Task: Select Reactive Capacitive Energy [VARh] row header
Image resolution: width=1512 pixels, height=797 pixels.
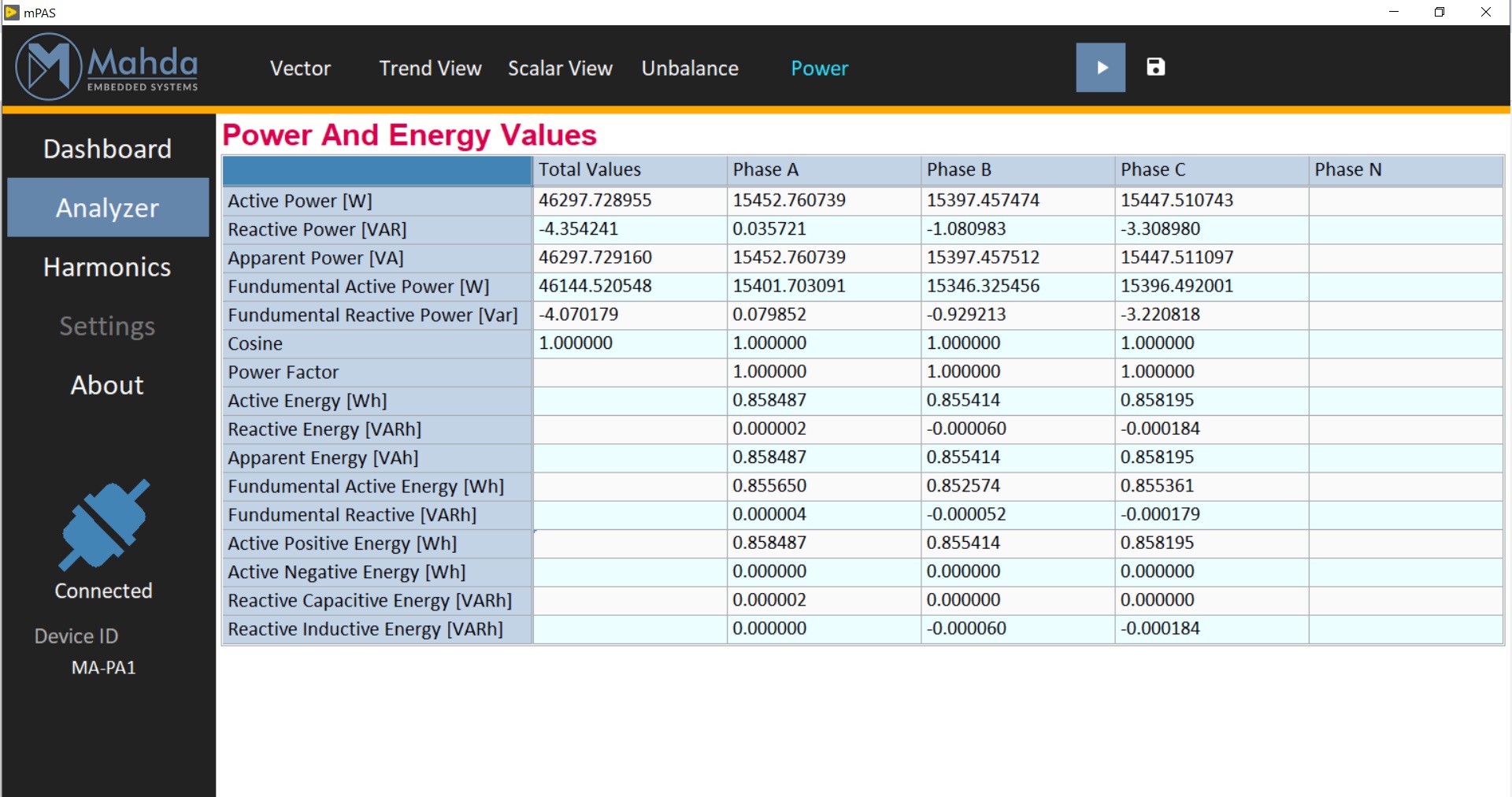Action: (x=377, y=600)
